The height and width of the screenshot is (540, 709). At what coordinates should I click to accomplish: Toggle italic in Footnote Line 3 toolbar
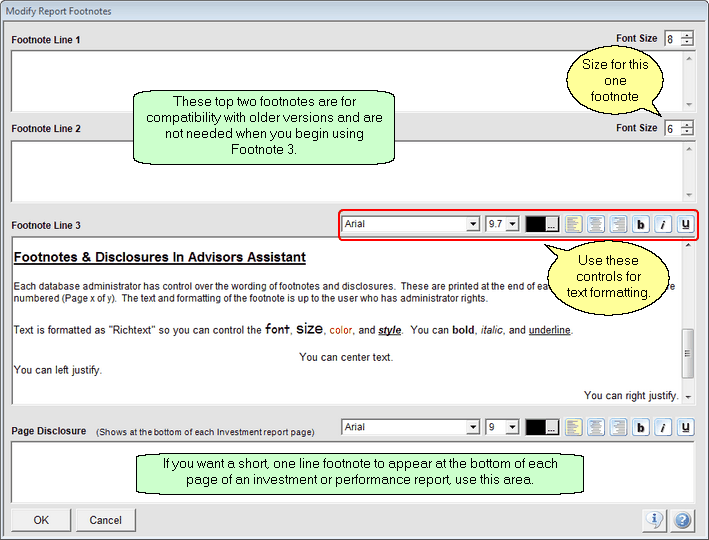[663, 225]
